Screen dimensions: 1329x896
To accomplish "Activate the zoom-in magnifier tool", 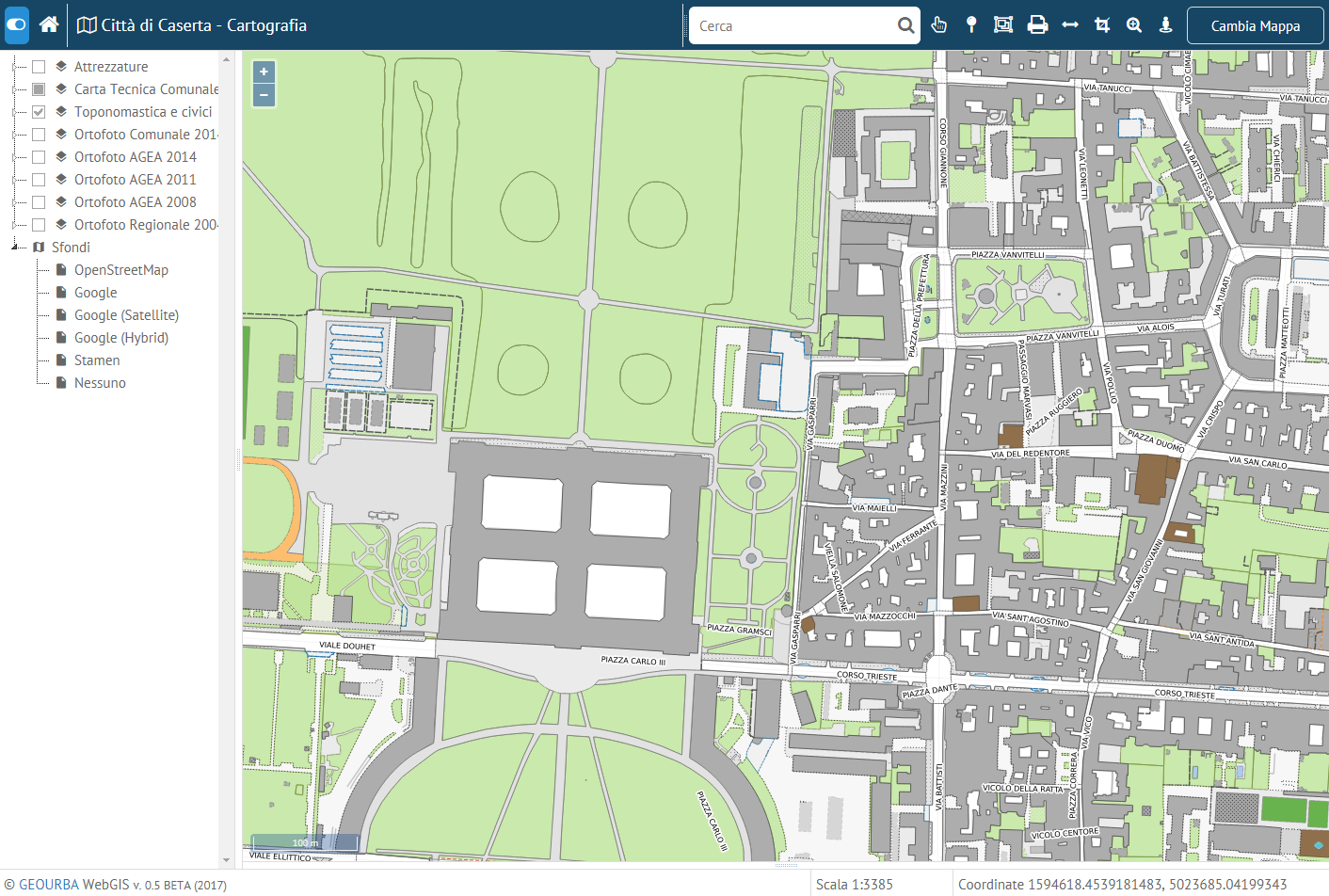I will tap(1134, 25).
